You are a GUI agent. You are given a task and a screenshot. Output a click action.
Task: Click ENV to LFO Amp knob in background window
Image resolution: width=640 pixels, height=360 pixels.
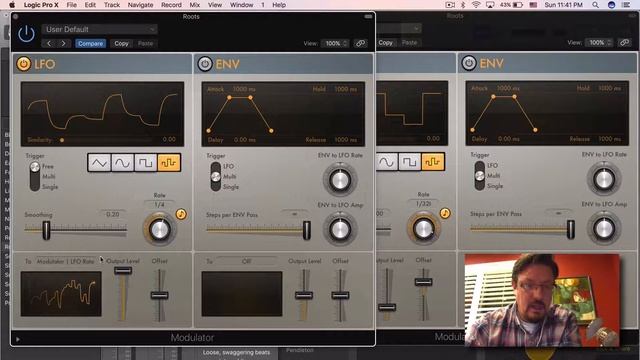pos(604,229)
